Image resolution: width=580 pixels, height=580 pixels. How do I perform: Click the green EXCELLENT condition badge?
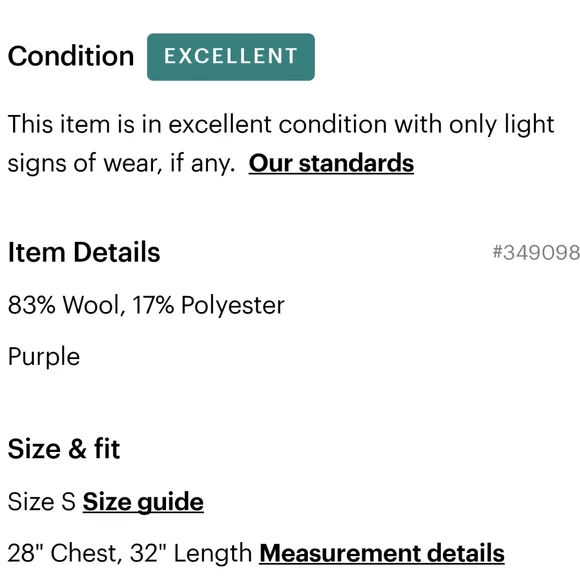(231, 57)
